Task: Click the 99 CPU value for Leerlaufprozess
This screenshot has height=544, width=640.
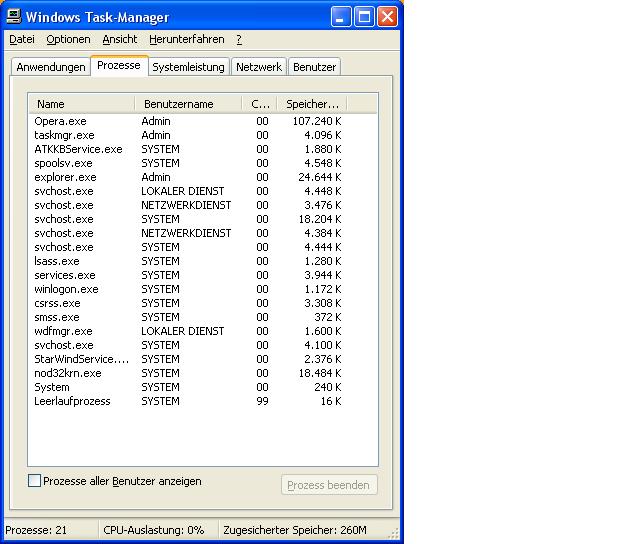Action: 262,401
